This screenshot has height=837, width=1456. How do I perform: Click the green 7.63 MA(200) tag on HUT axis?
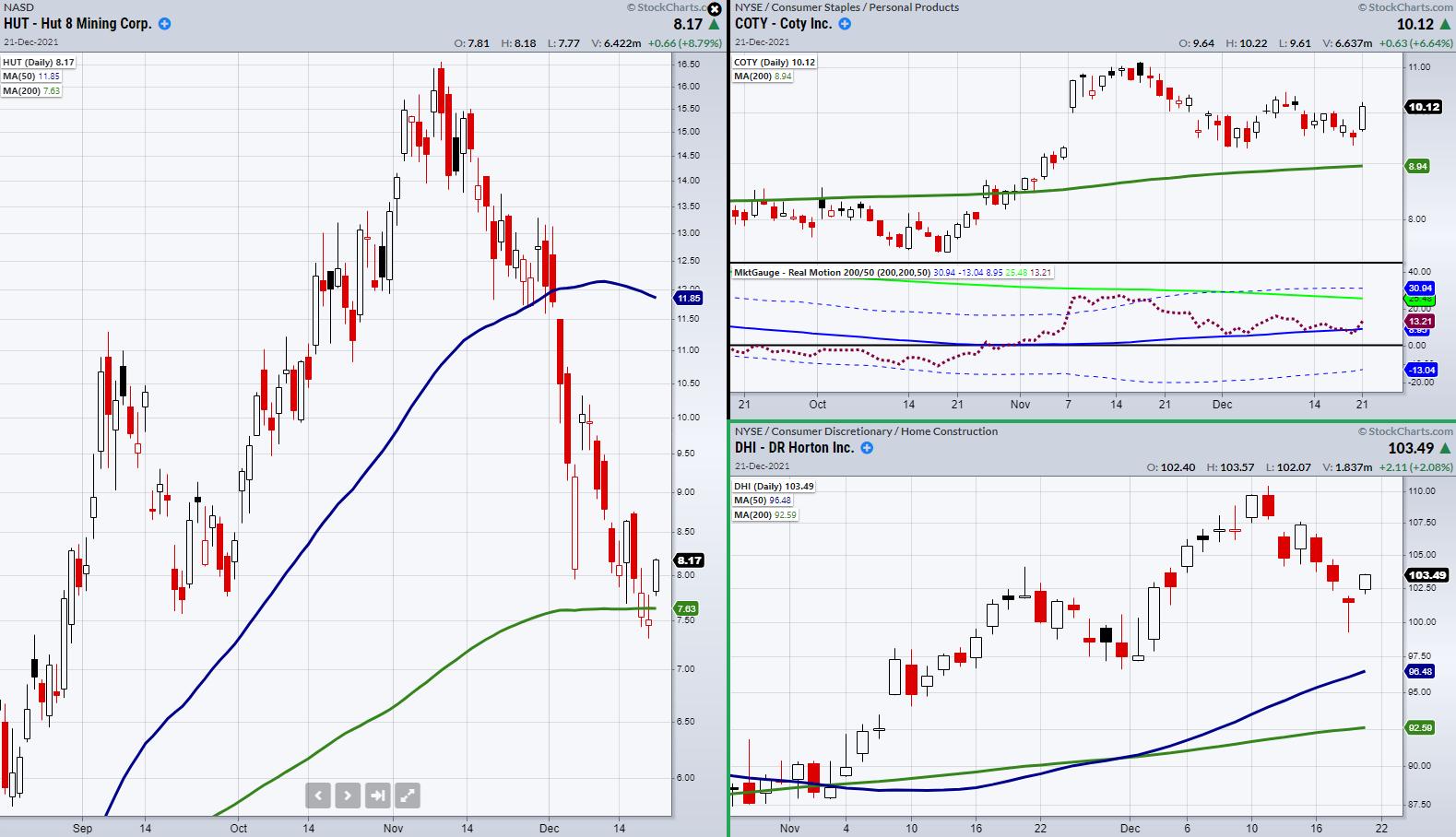(x=687, y=608)
